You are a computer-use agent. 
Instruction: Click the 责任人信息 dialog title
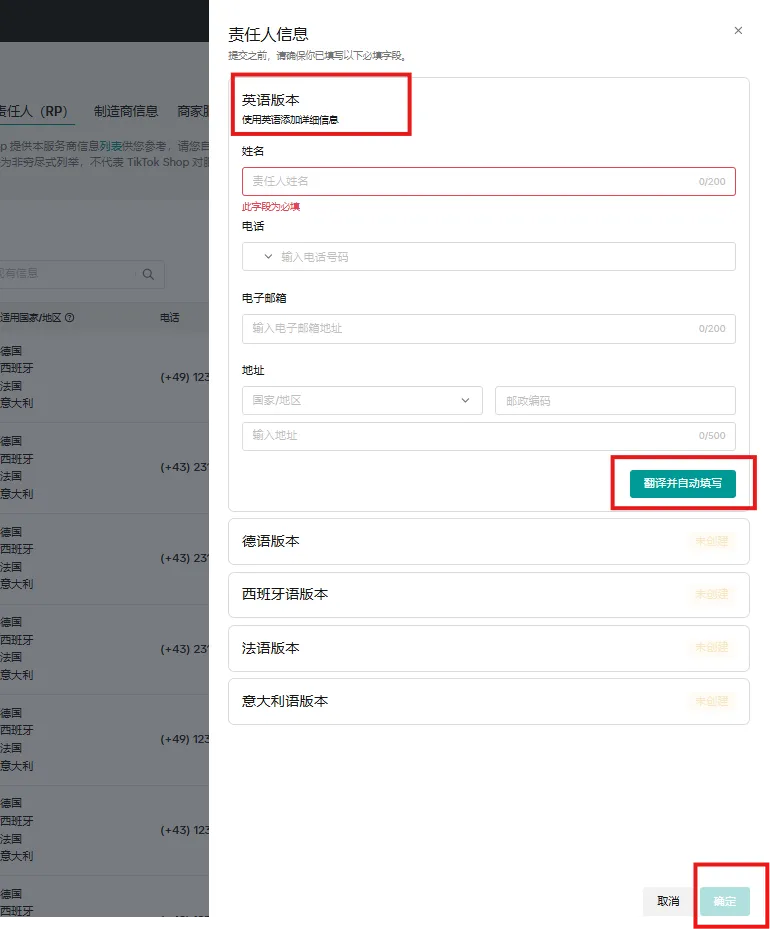[x=268, y=34]
